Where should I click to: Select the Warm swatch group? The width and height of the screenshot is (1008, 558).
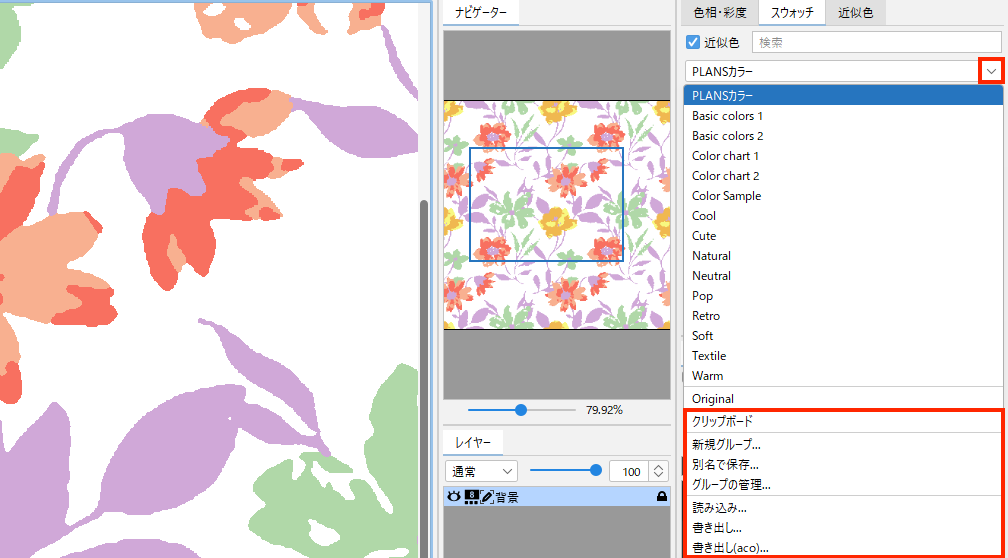tap(843, 375)
